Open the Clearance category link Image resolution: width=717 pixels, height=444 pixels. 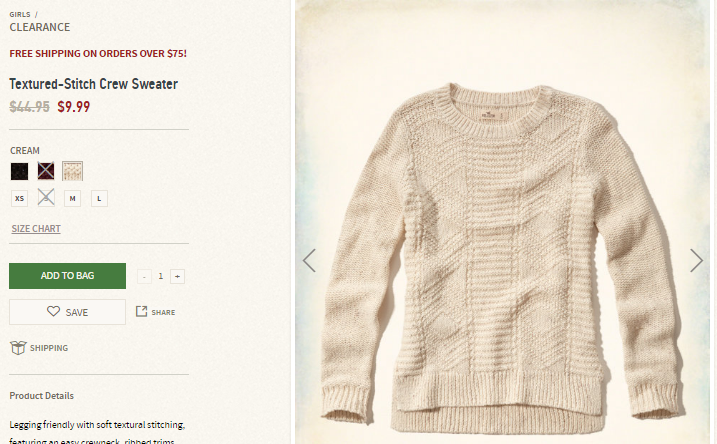40,27
